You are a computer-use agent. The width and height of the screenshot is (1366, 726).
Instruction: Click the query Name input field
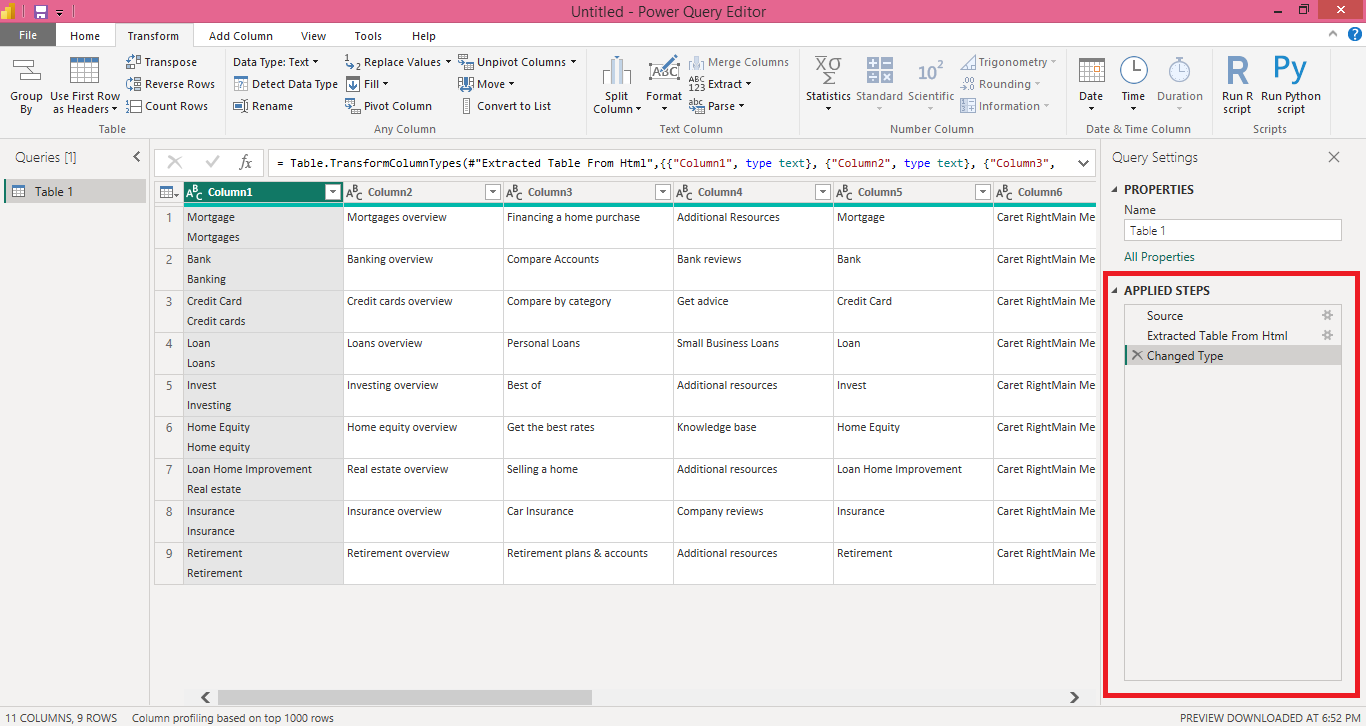1233,230
